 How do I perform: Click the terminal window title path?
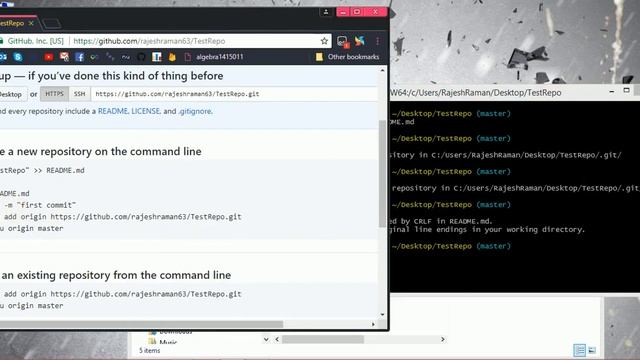pyautogui.click(x=476, y=93)
